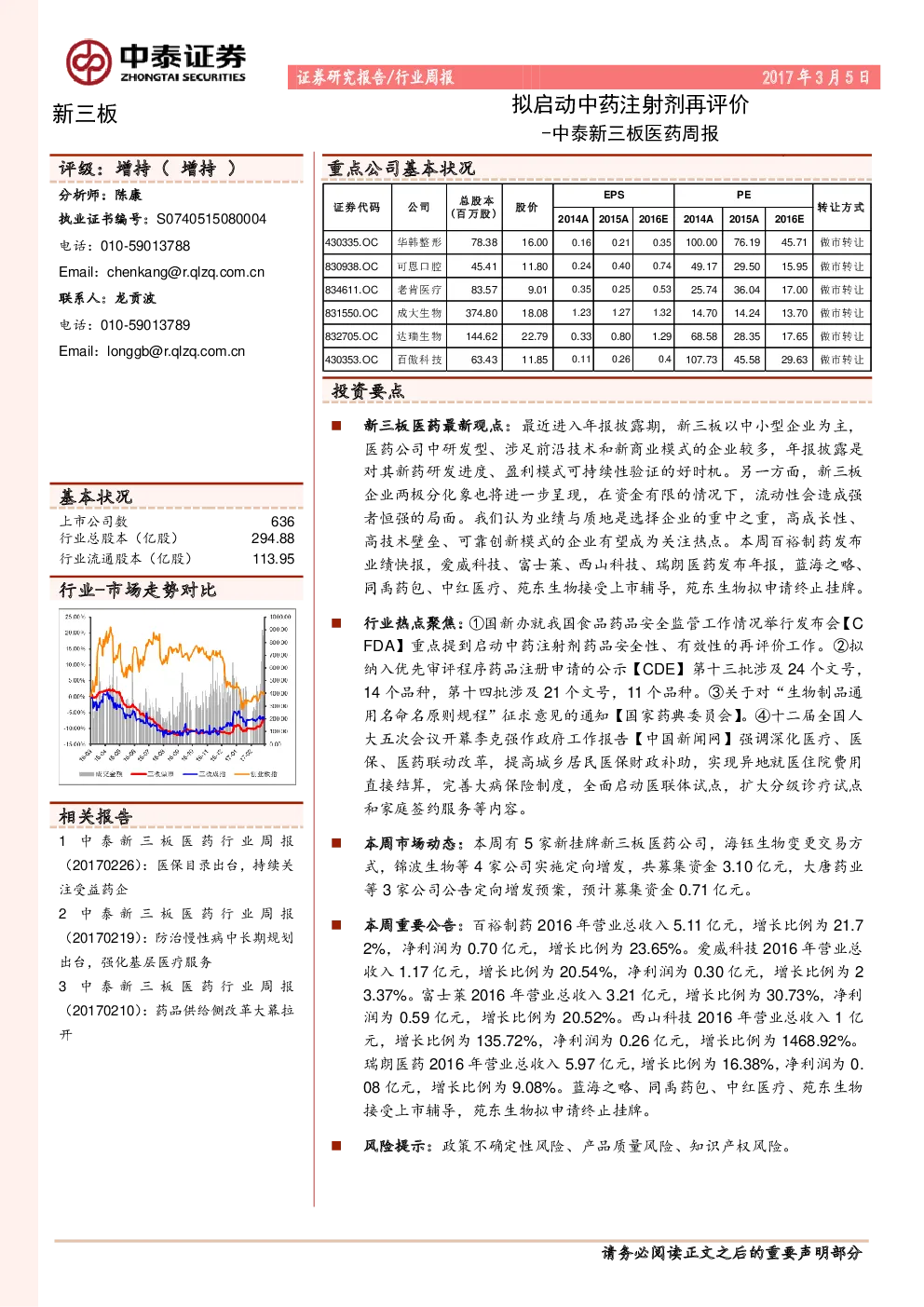Click the '基本状况' heading
Viewport: 924px width, 1307px height.
[x=96, y=497]
